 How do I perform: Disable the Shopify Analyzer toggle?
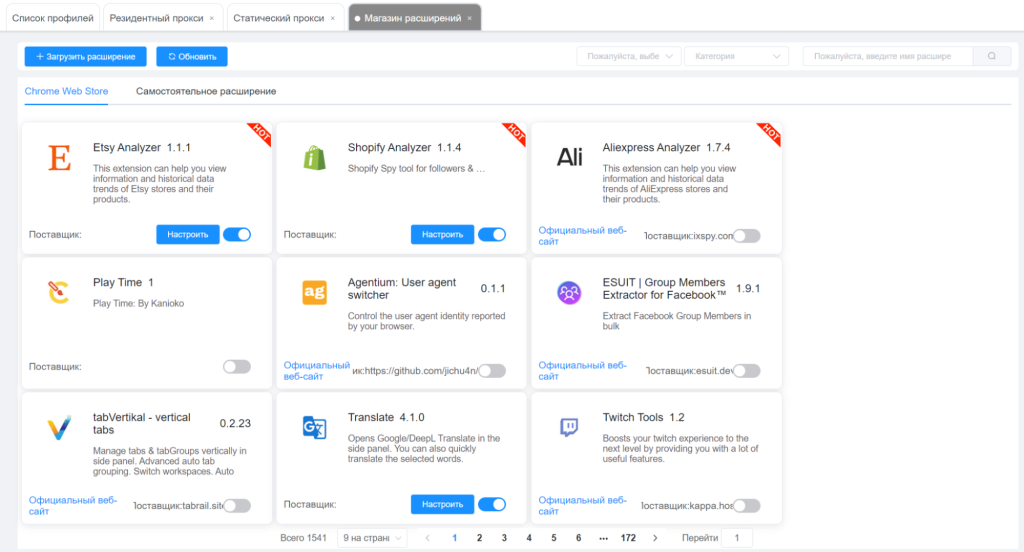click(492, 235)
